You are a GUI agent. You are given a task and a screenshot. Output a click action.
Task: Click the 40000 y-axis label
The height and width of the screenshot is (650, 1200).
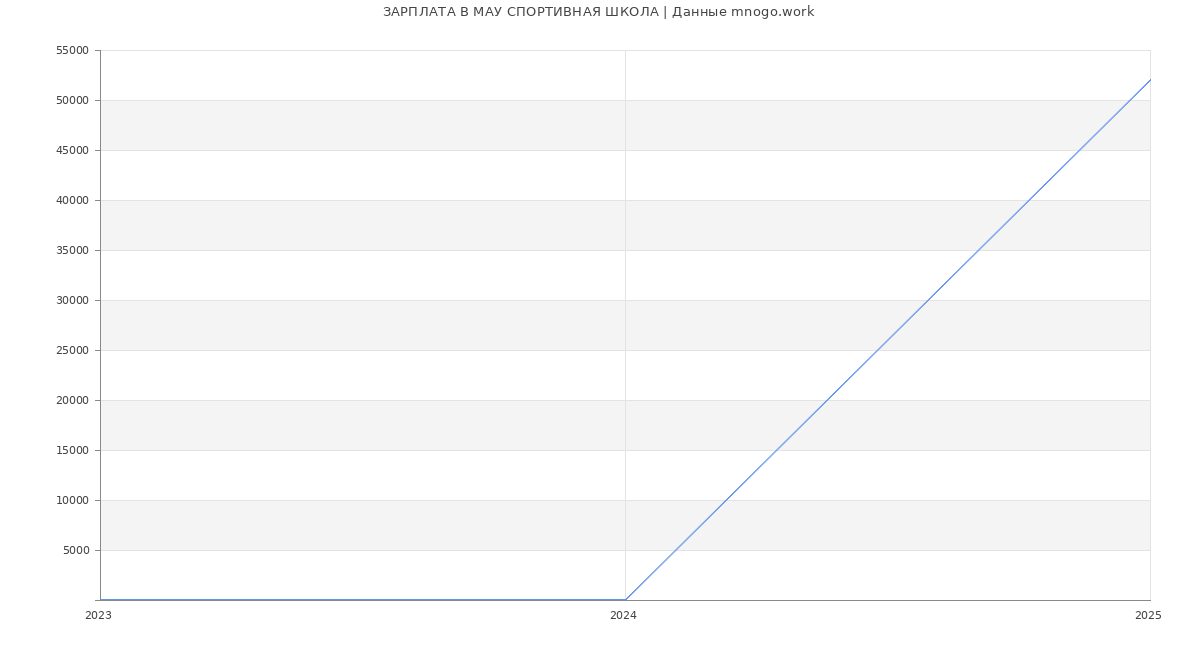click(72, 200)
